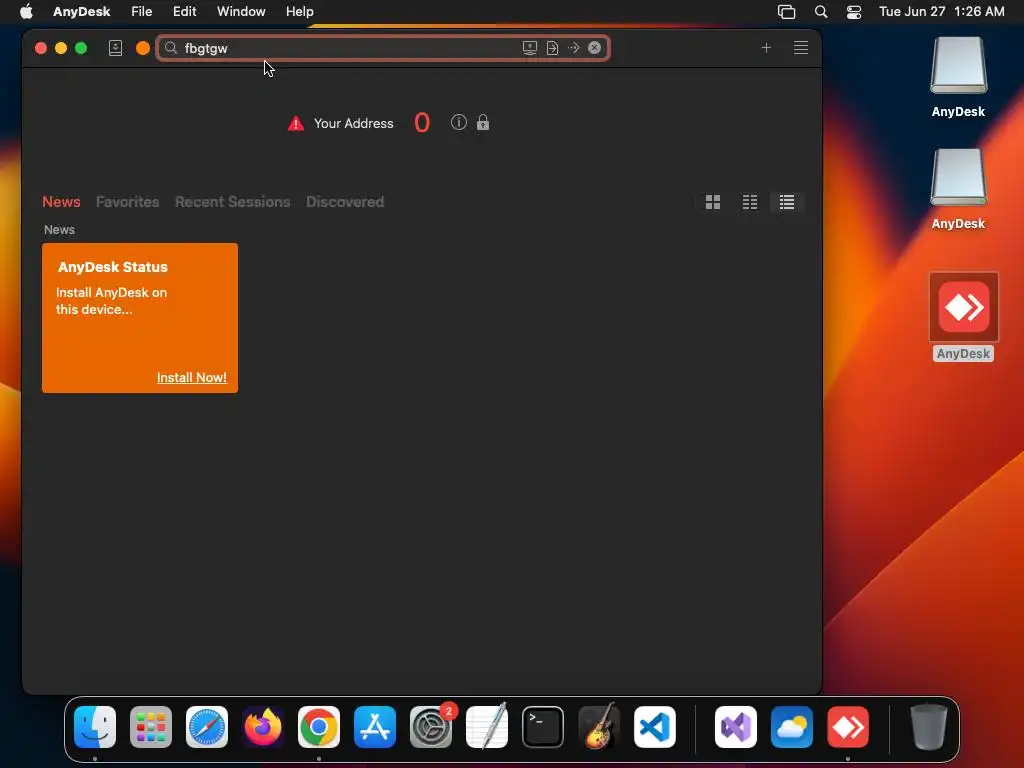Open the Recent Sessions tab
Screen dimensions: 1024x768
[232, 202]
